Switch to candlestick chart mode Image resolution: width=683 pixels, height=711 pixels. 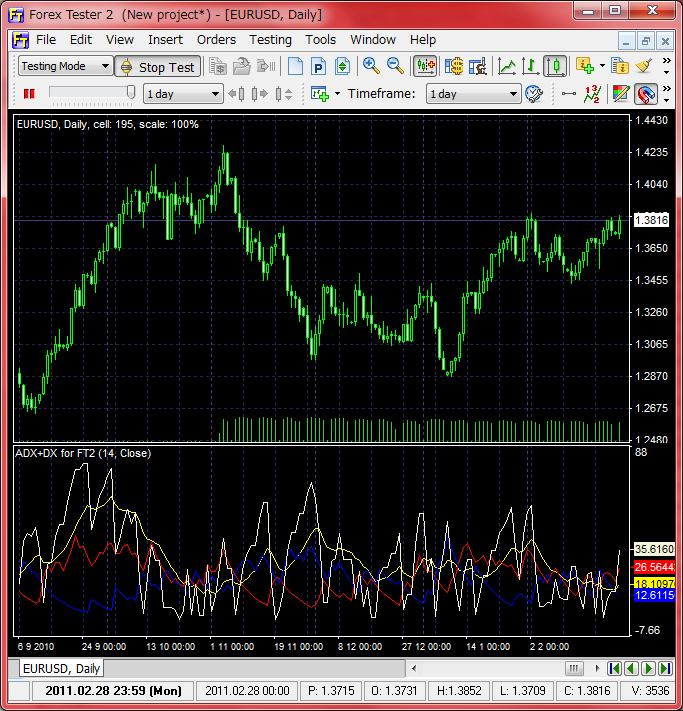point(555,67)
